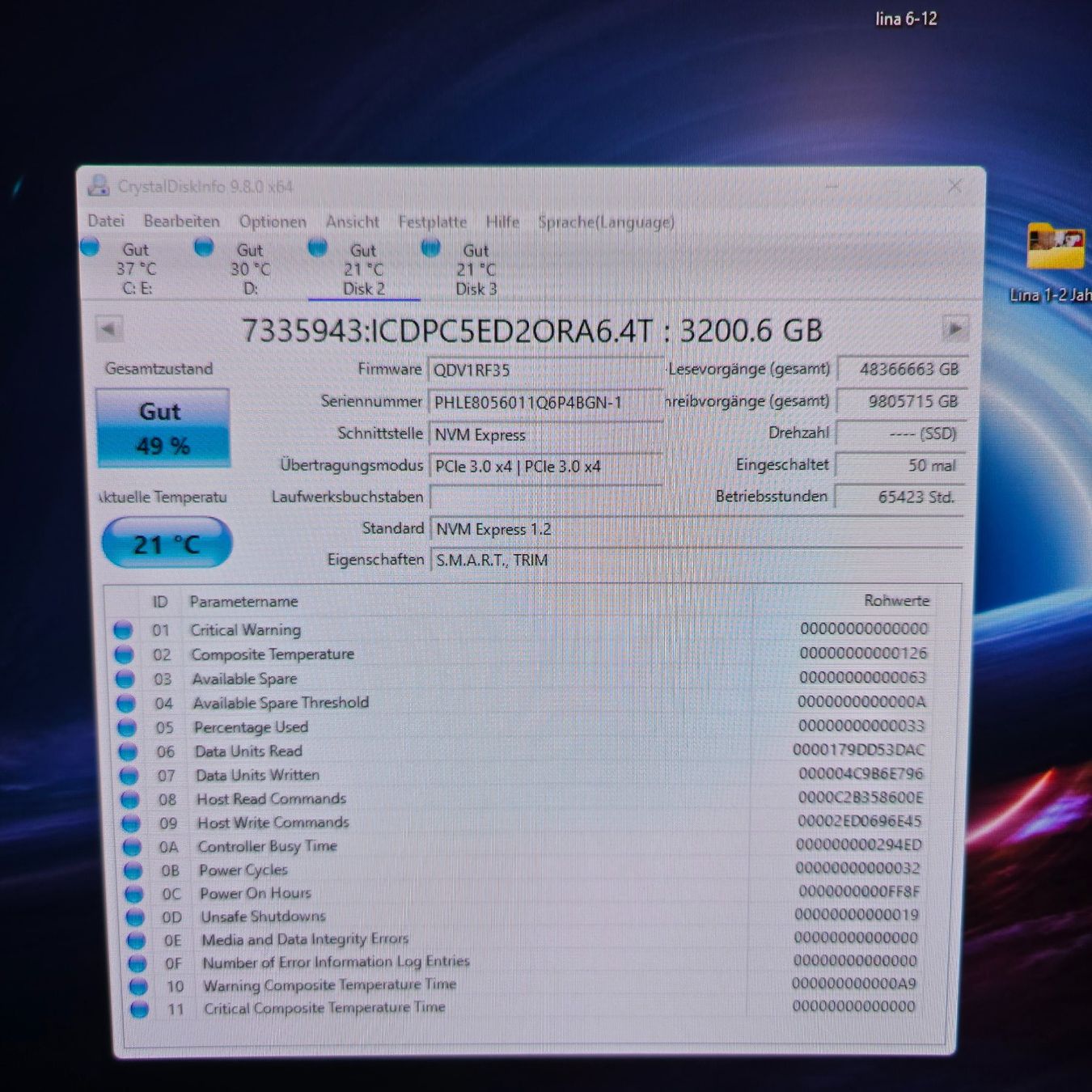The width and height of the screenshot is (1092, 1092).
Task: Click the Firmware field QDV1RF35
Action: (x=545, y=370)
